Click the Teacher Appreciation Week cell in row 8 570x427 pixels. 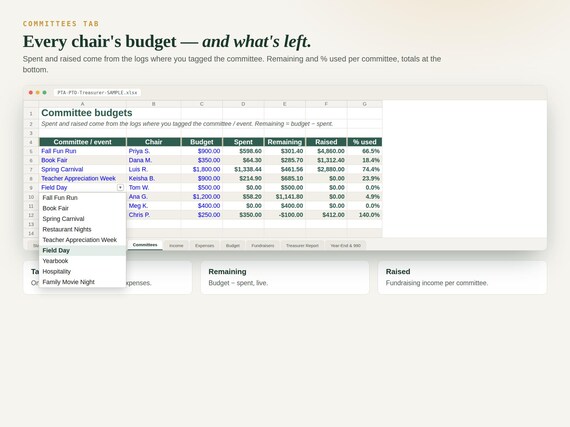(83, 178)
